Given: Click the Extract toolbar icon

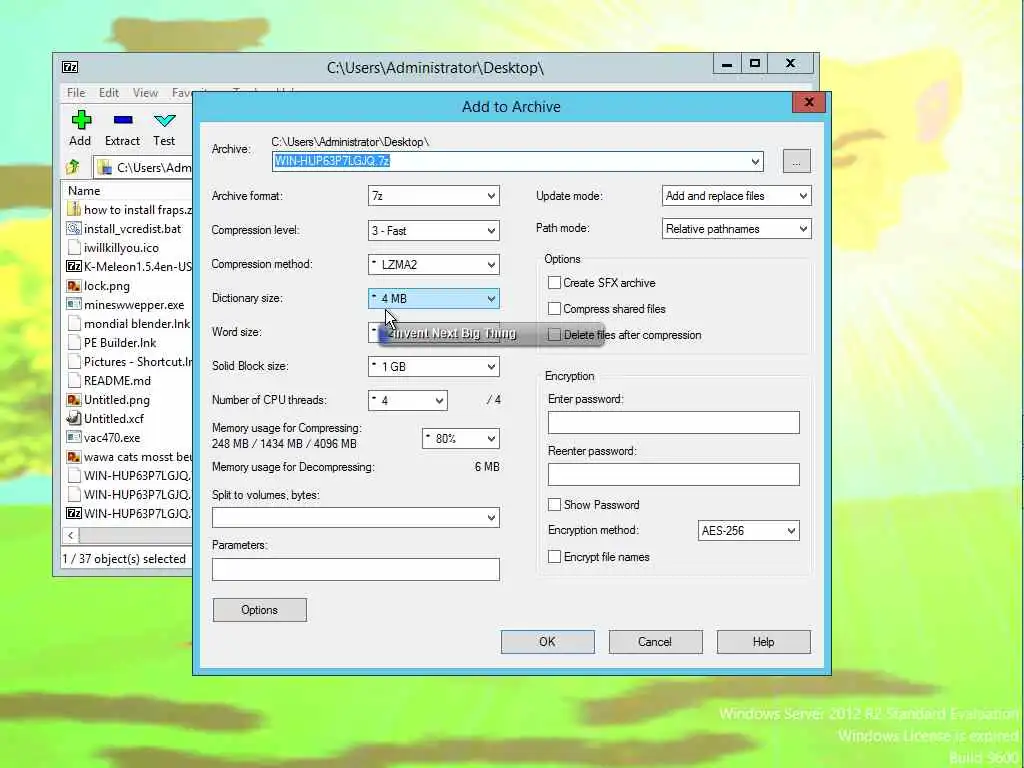Looking at the screenshot, I should coord(123,120).
